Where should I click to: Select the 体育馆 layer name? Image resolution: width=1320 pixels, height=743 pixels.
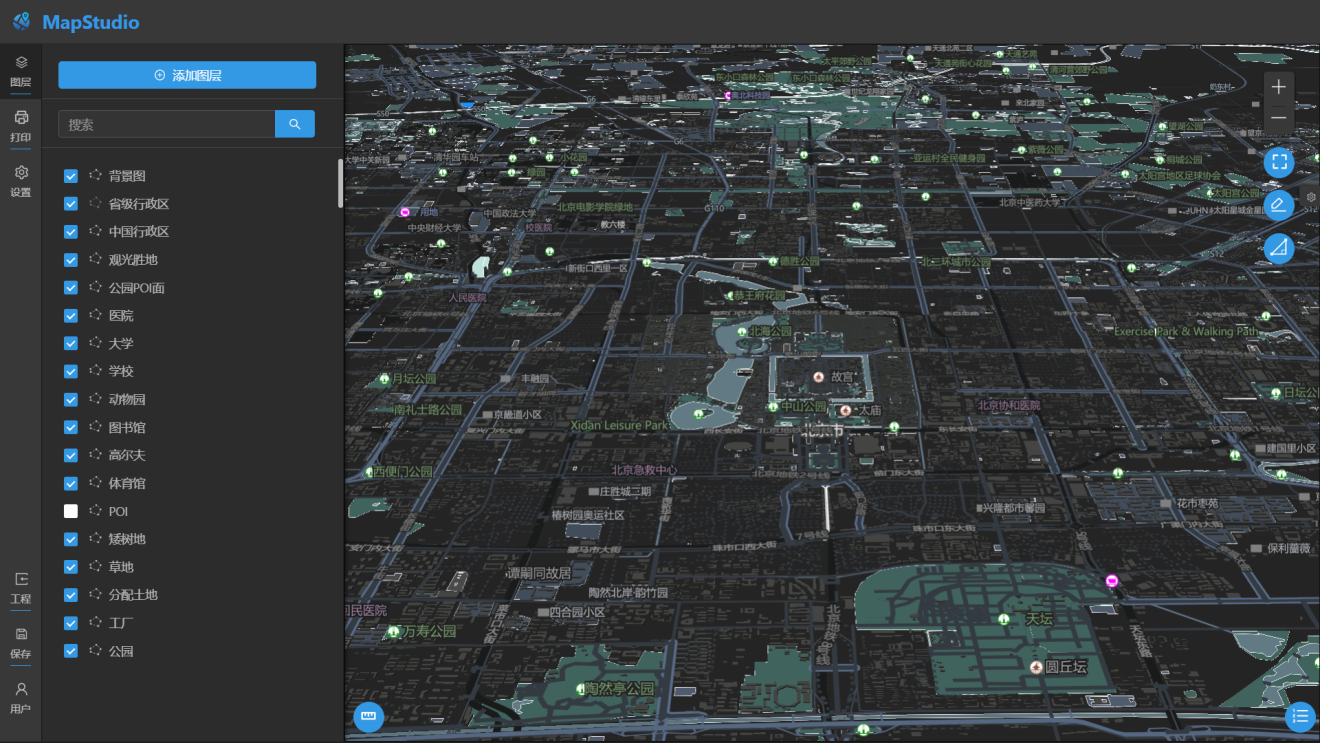[127, 483]
